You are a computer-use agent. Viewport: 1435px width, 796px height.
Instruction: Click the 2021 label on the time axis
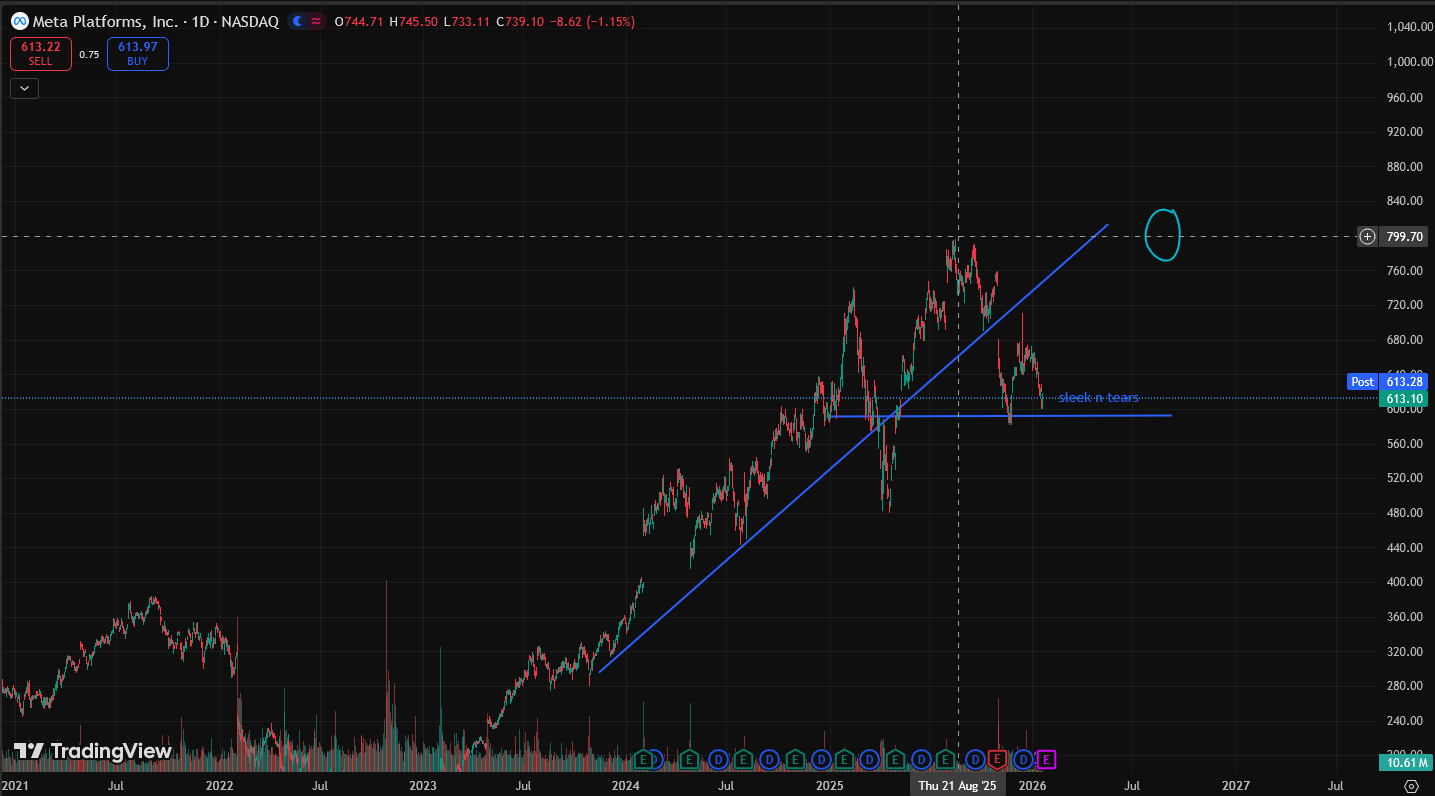point(15,787)
